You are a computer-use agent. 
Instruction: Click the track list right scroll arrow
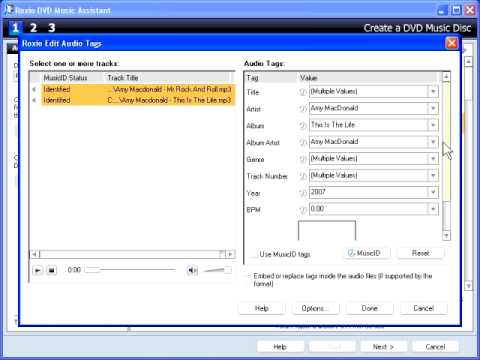tap(230, 254)
